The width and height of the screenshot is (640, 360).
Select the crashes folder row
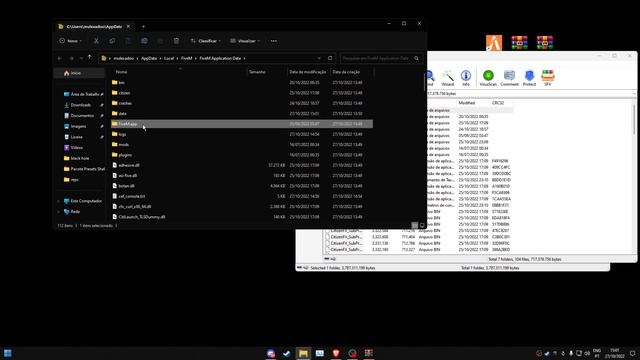click(242, 103)
